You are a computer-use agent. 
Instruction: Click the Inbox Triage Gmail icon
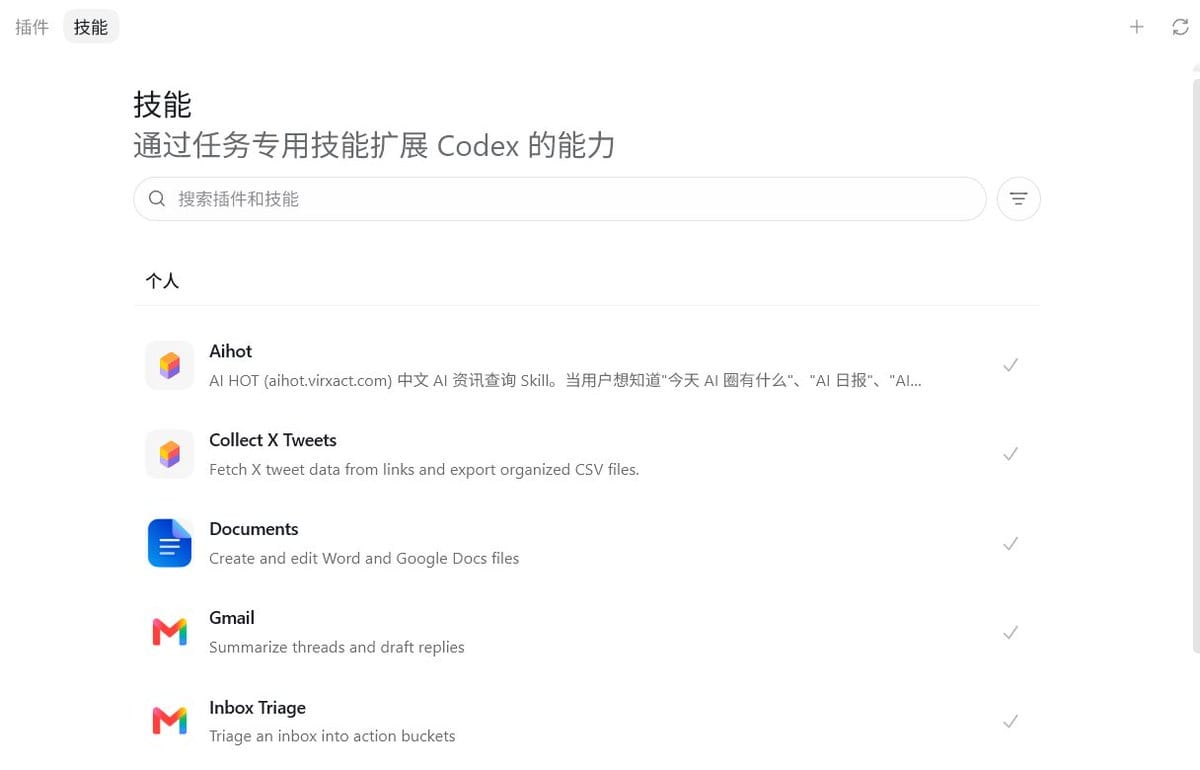[x=169, y=721]
